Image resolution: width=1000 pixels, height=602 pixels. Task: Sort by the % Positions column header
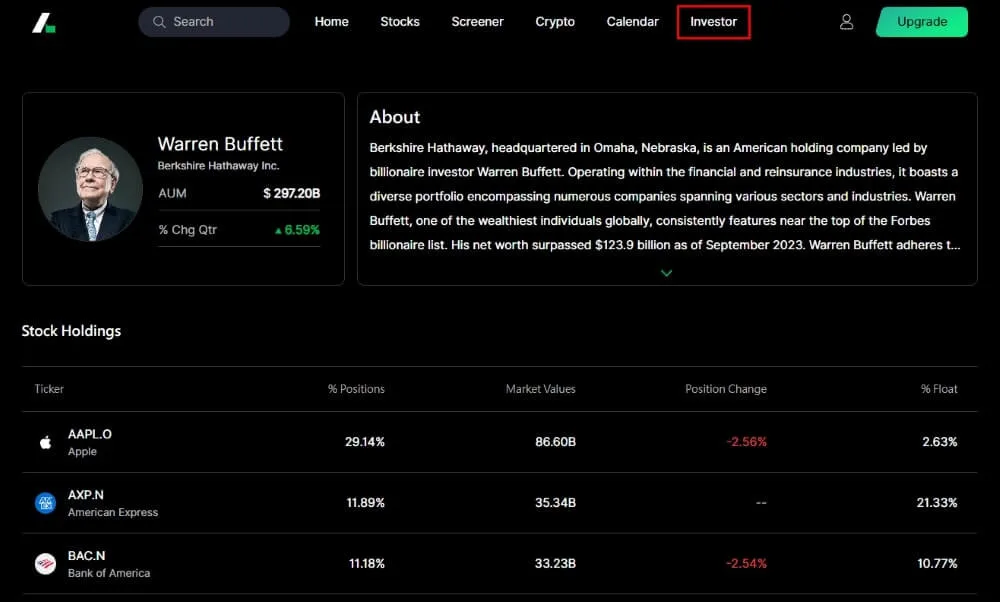[356, 389]
